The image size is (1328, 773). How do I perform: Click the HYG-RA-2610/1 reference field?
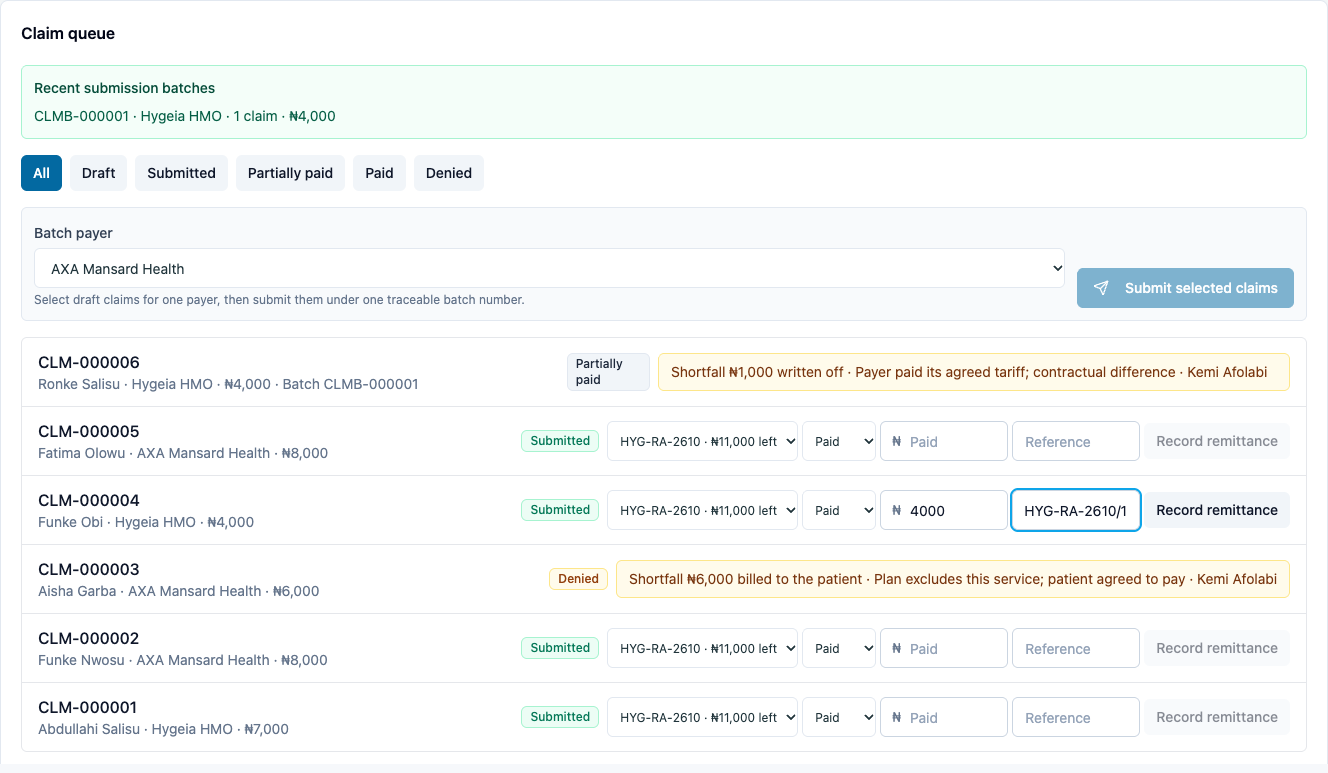click(x=1076, y=510)
